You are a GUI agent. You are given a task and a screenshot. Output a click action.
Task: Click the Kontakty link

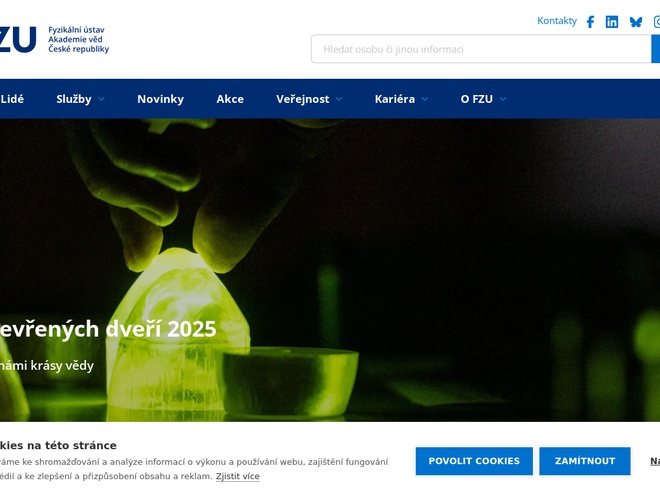557,21
